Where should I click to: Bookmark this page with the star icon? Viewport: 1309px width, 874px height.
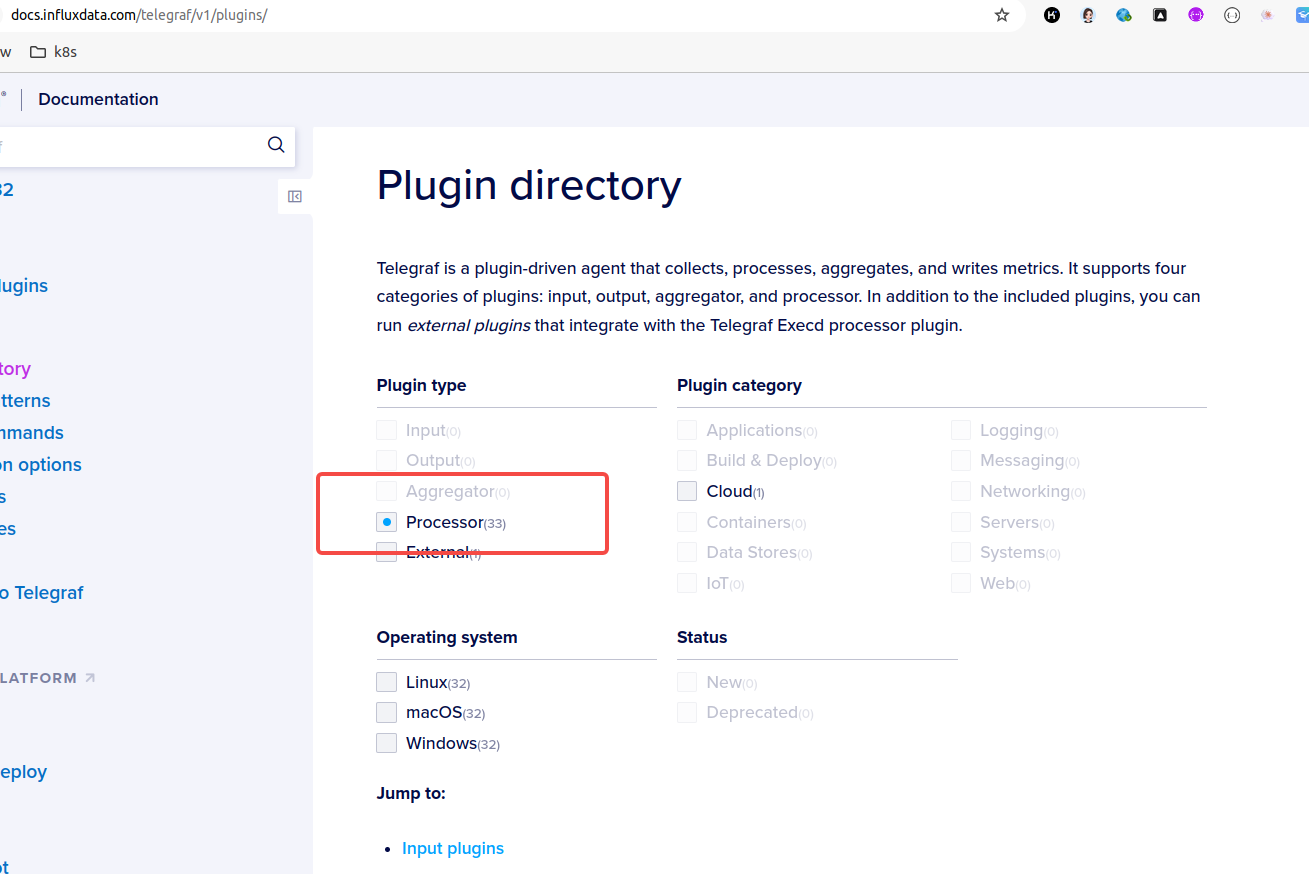pos(1002,15)
